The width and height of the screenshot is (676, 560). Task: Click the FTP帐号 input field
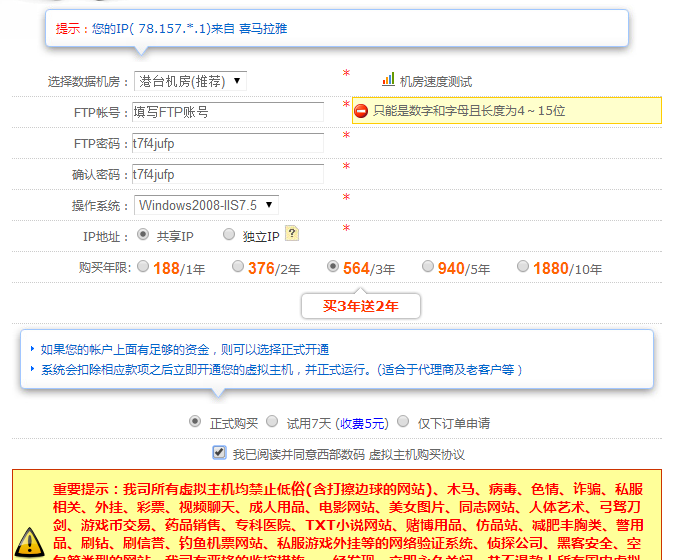228,112
